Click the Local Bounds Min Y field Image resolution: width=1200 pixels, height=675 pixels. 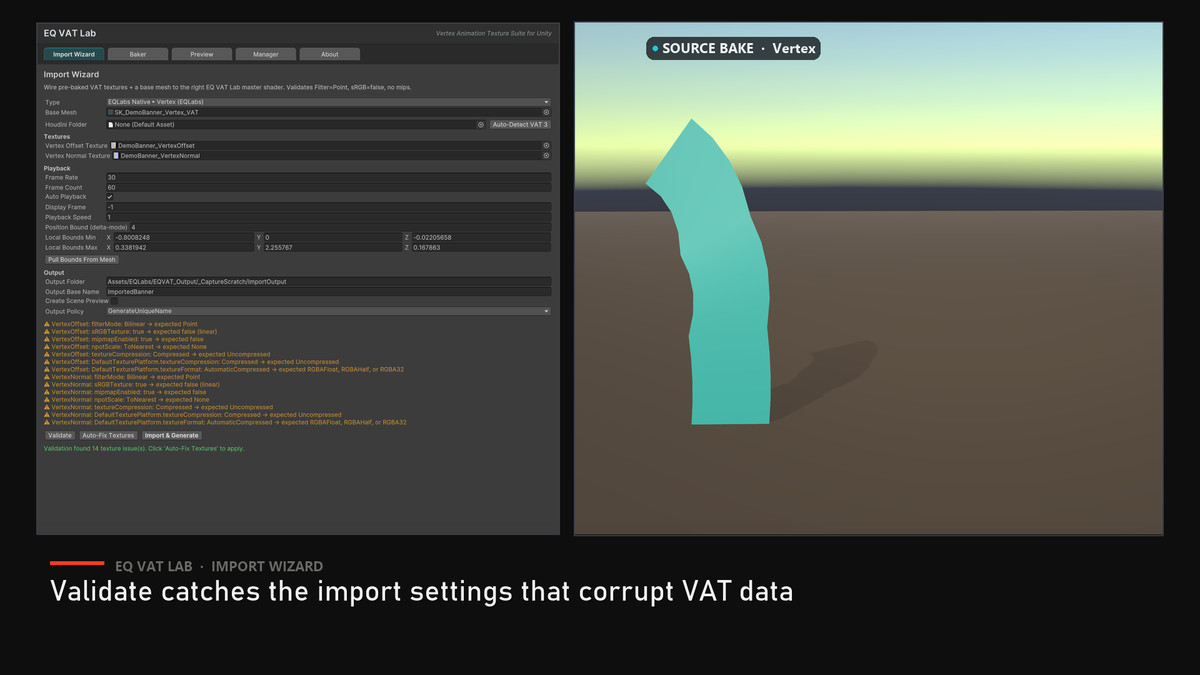click(332, 237)
